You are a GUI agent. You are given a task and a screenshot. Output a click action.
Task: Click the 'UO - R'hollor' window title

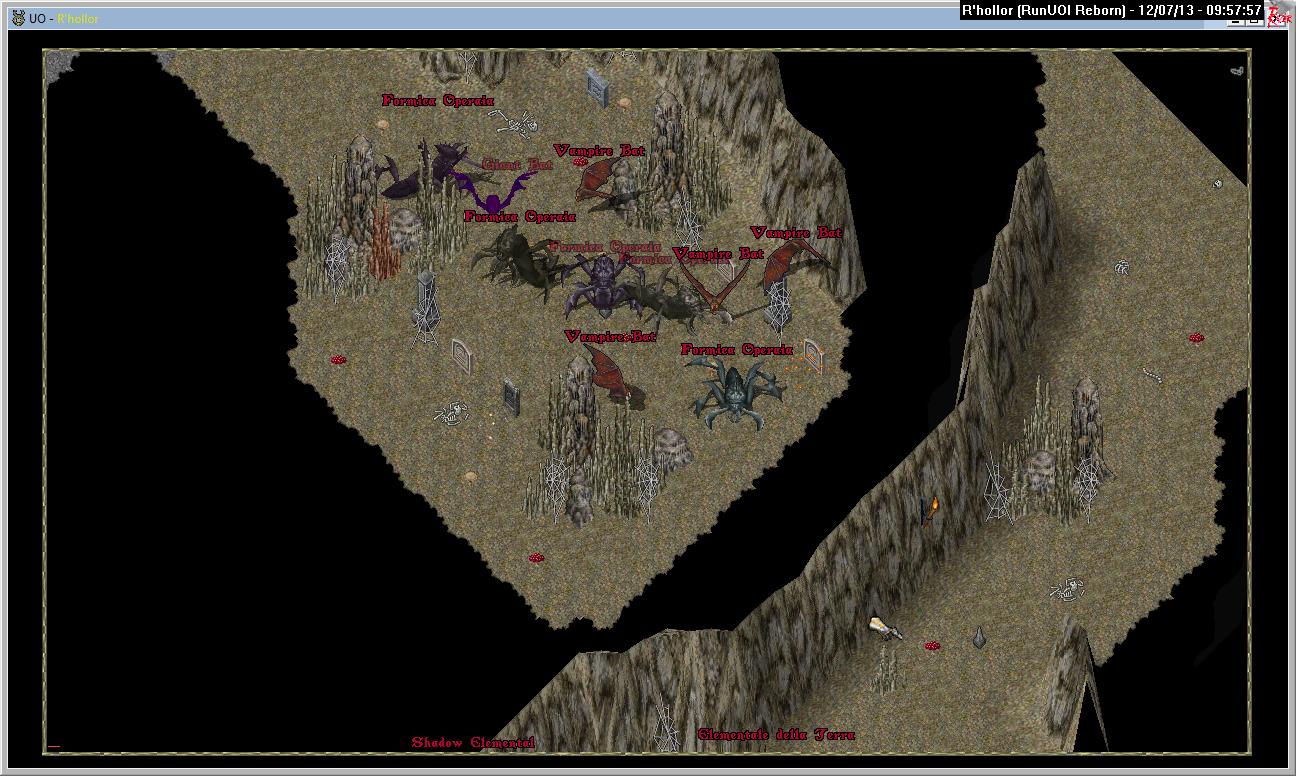point(64,19)
